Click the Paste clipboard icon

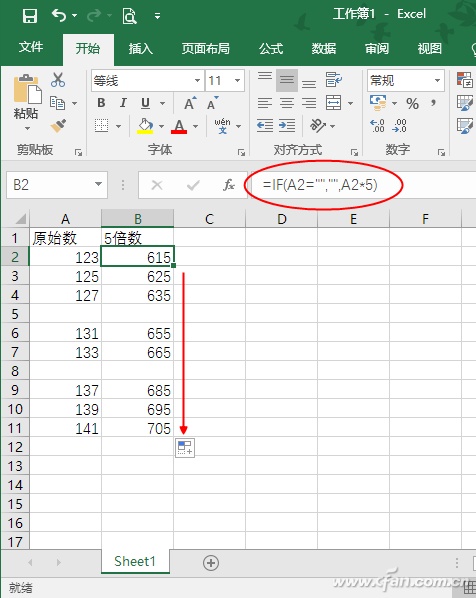coord(27,89)
